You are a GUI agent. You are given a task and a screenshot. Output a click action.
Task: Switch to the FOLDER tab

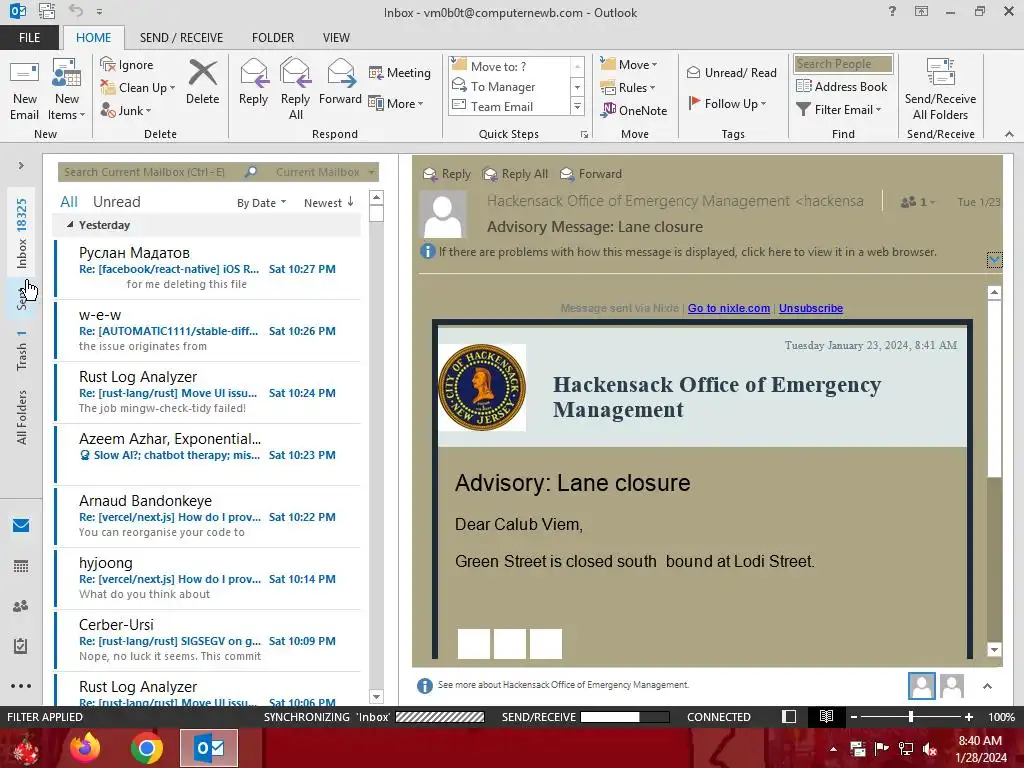click(x=273, y=38)
